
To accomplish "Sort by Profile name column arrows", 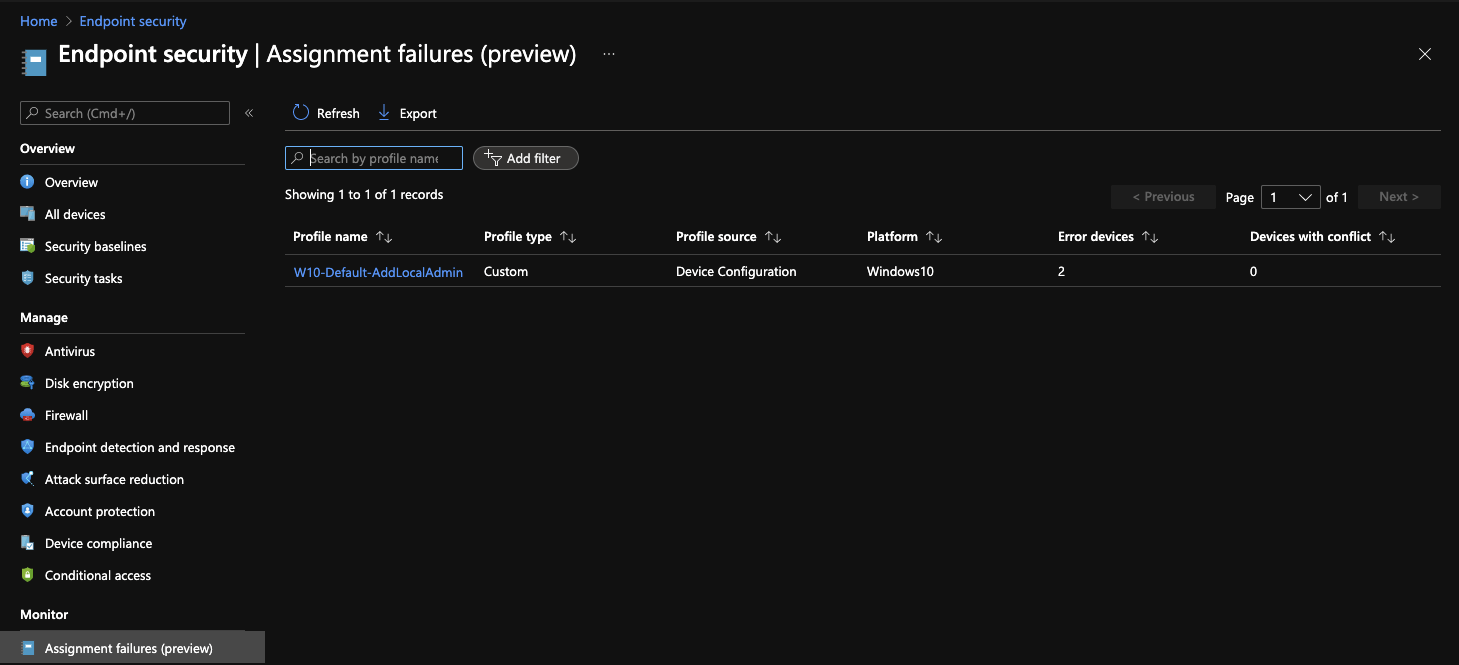I will coord(384,237).
